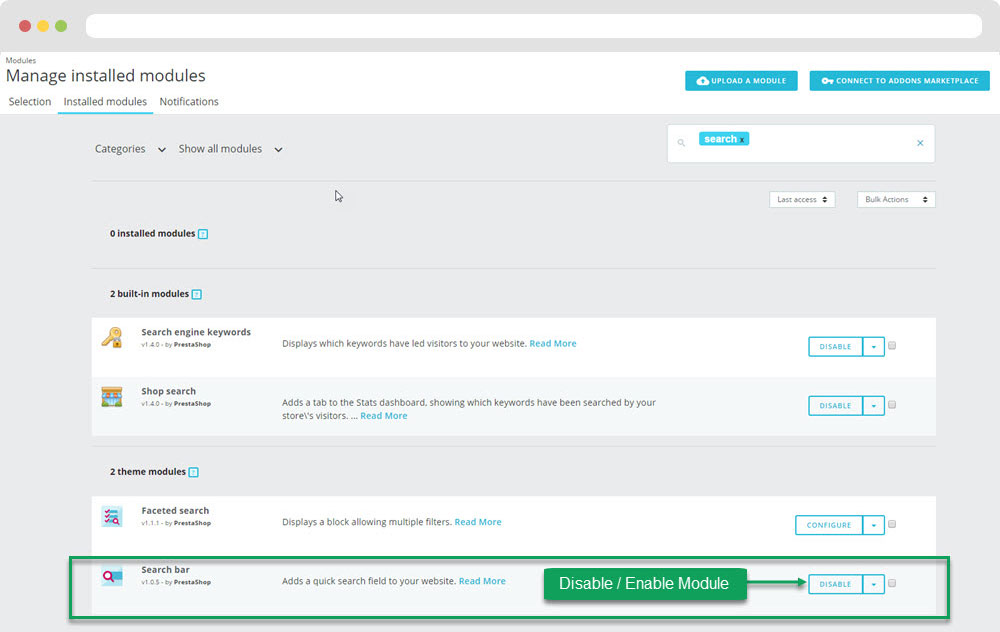Click the magnifier icon in the search field
This screenshot has width=1000, height=632.
click(x=681, y=143)
